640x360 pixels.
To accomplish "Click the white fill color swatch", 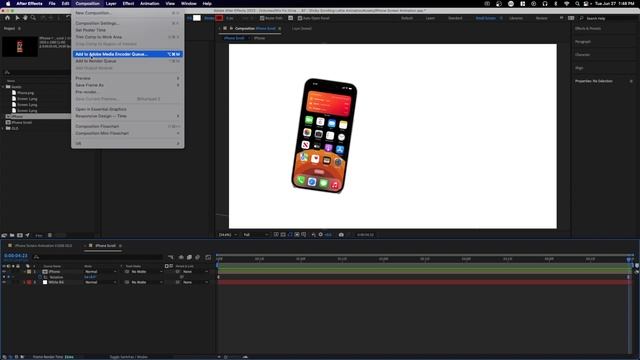I will coord(197,18).
